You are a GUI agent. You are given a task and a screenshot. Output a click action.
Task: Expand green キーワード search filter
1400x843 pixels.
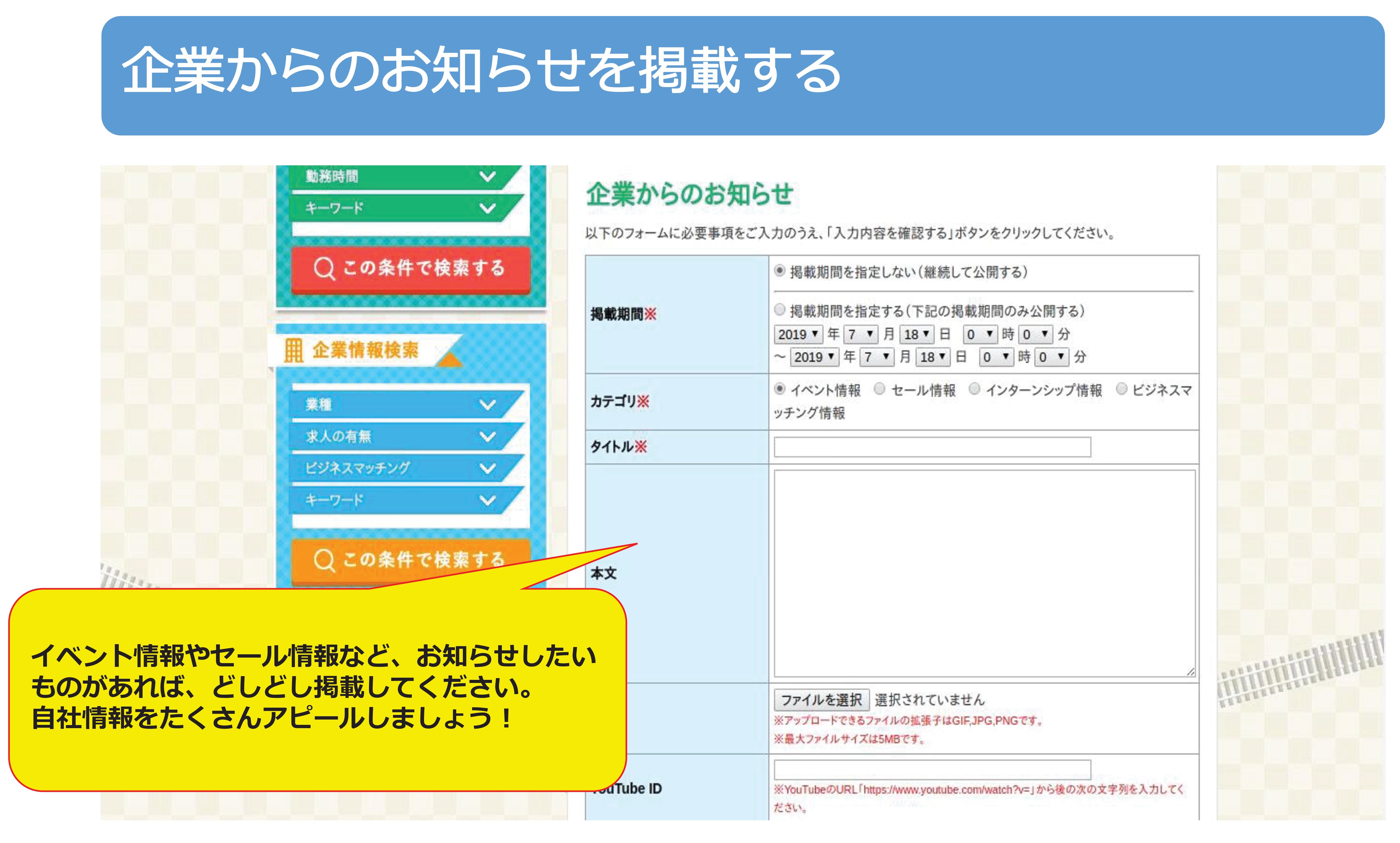406,208
